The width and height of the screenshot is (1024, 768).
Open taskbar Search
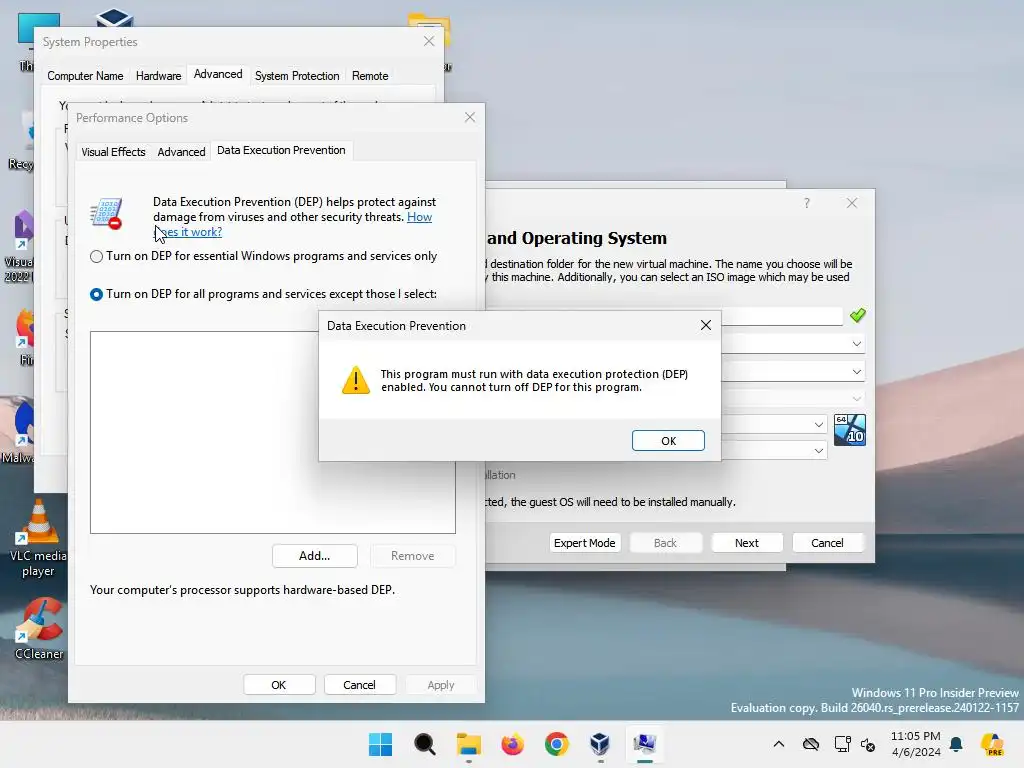tap(424, 744)
